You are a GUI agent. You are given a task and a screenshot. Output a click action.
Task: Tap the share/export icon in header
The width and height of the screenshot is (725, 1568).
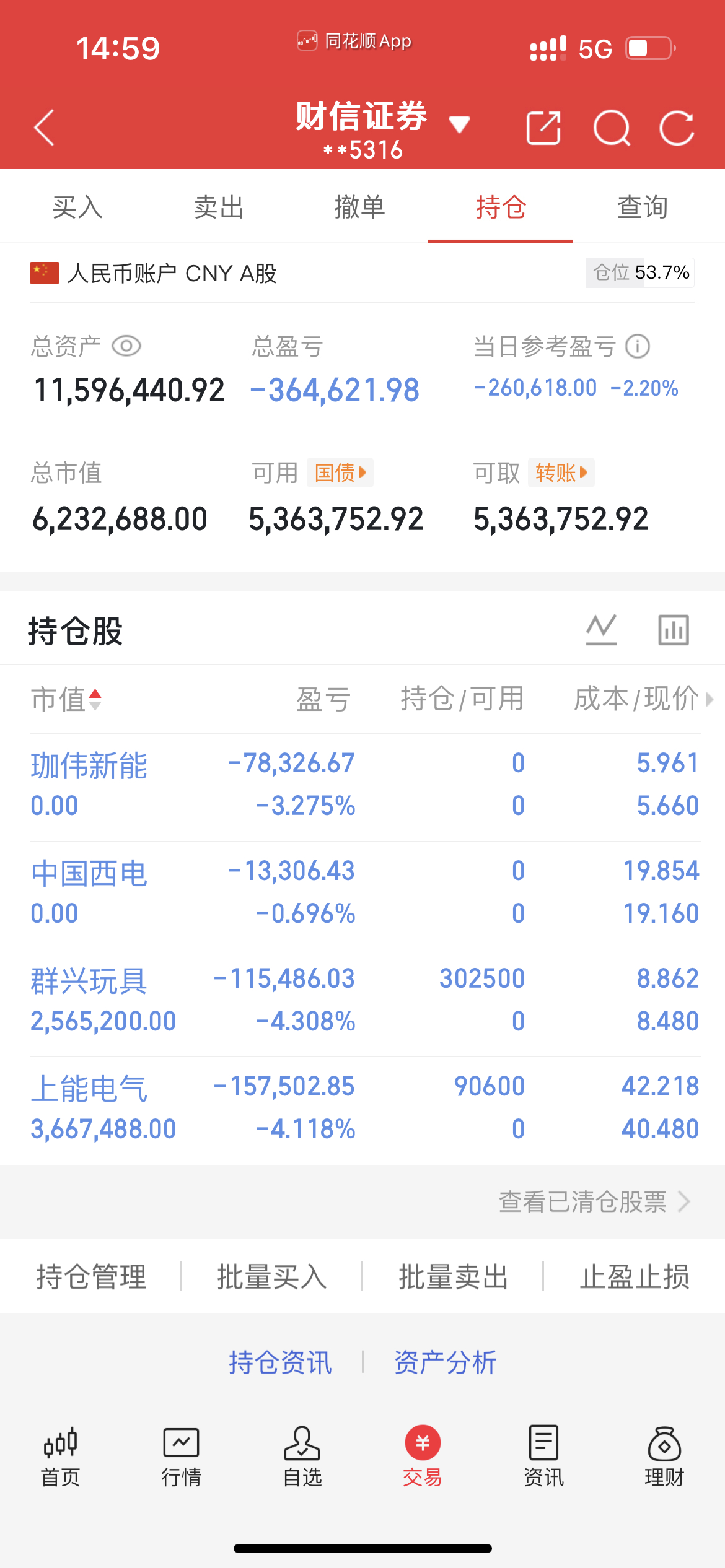click(x=543, y=128)
